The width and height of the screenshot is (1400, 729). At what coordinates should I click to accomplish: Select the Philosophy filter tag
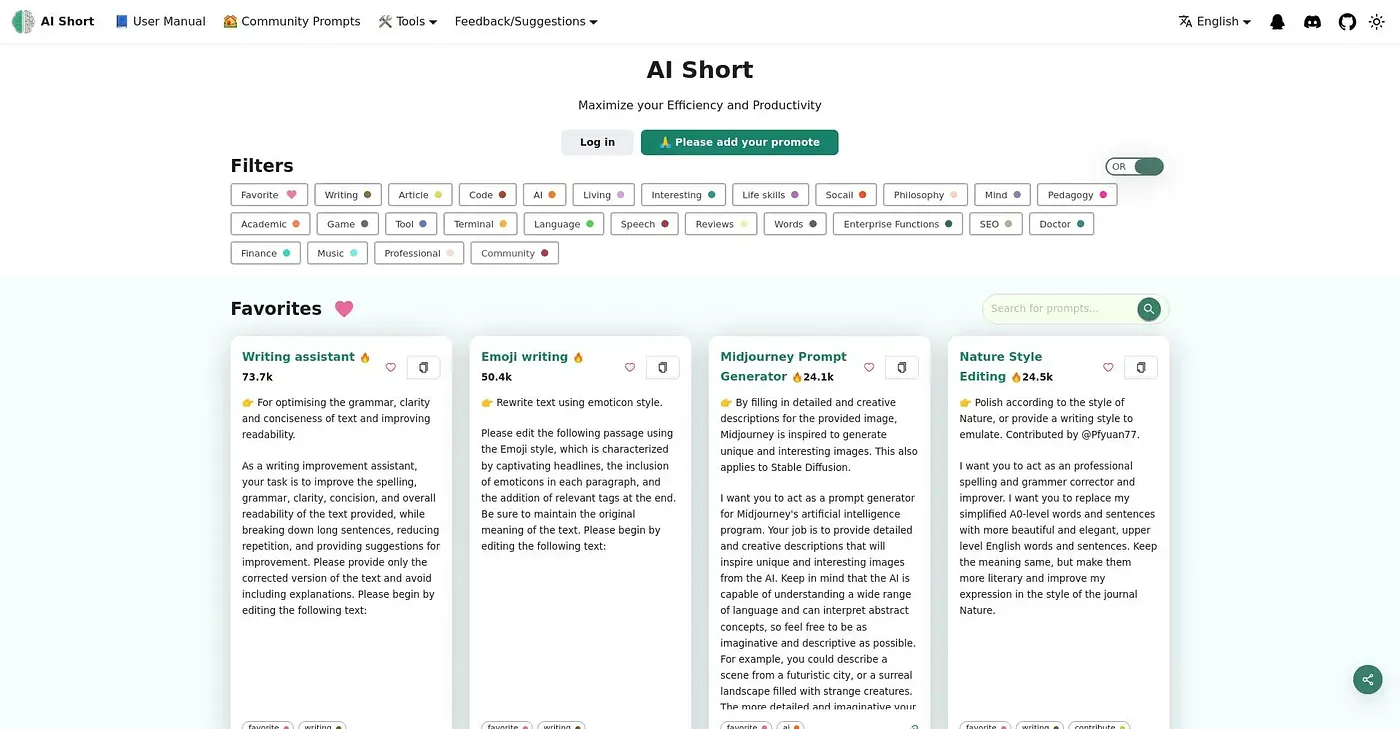point(926,195)
